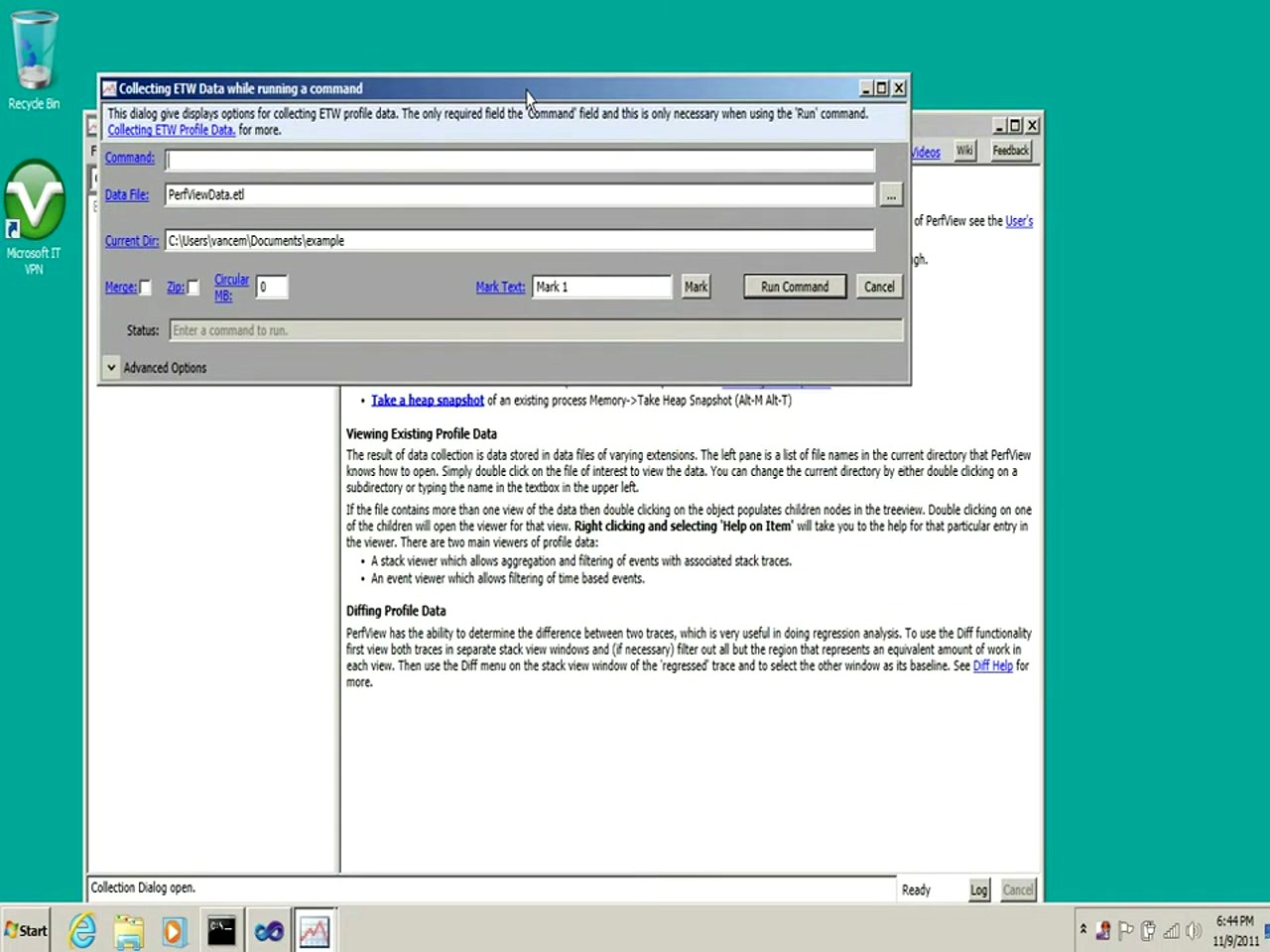The width and height of the screenshot is (1270, 952).
Task: Launch Internet Explorer from the taskbar
Action: [81, 930]
